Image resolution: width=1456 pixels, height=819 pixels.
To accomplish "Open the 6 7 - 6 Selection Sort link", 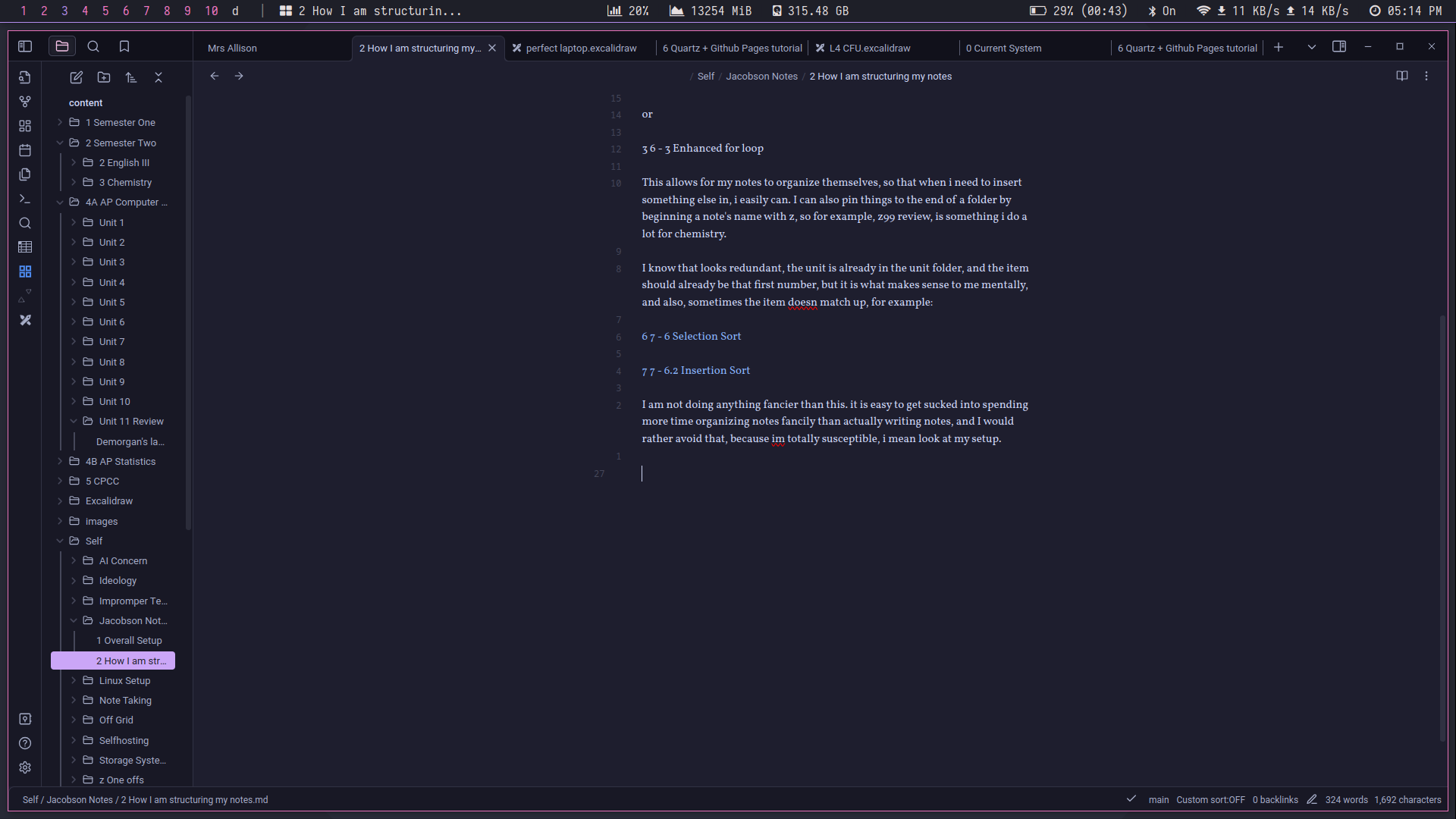I will pyautogui.click(x=691, y=336).
